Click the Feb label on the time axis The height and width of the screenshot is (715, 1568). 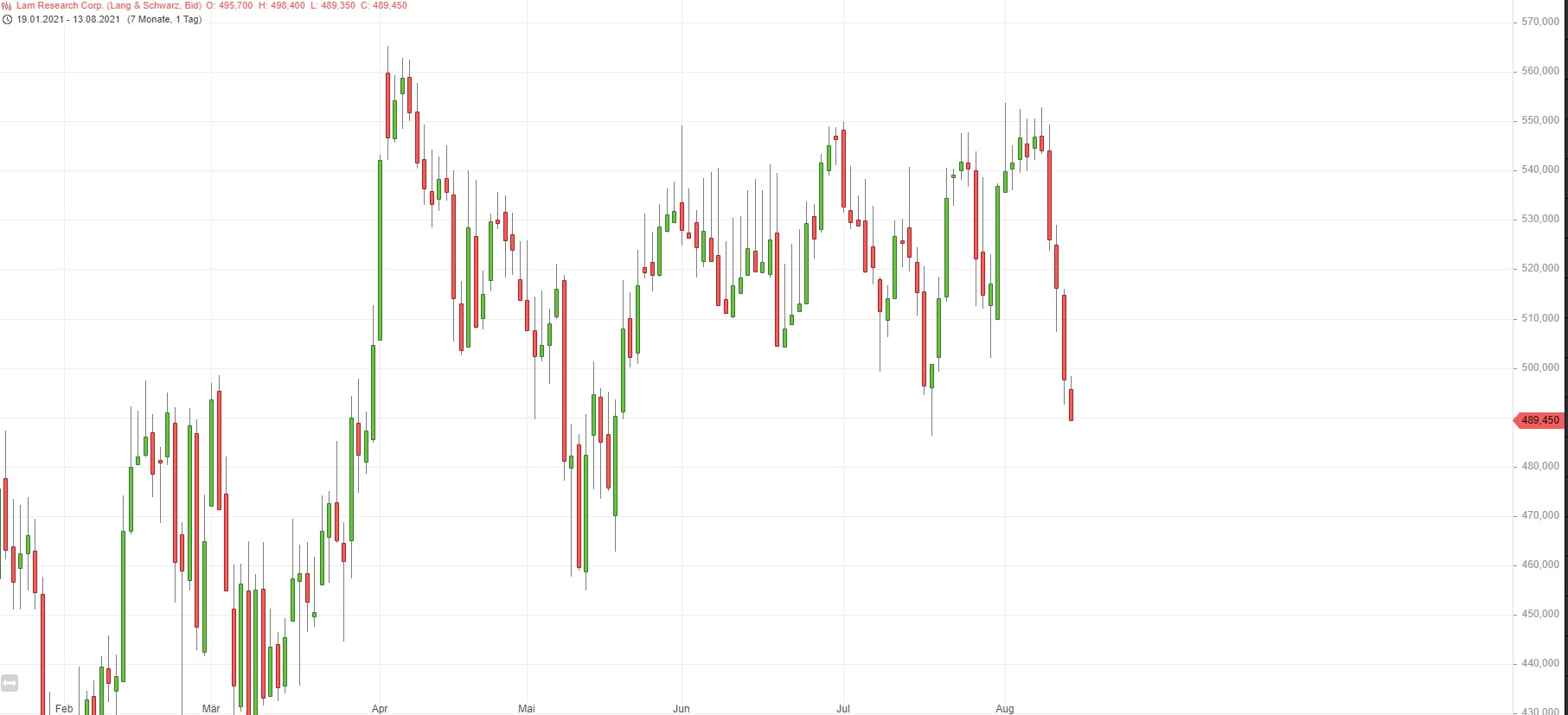pos(64,709)
